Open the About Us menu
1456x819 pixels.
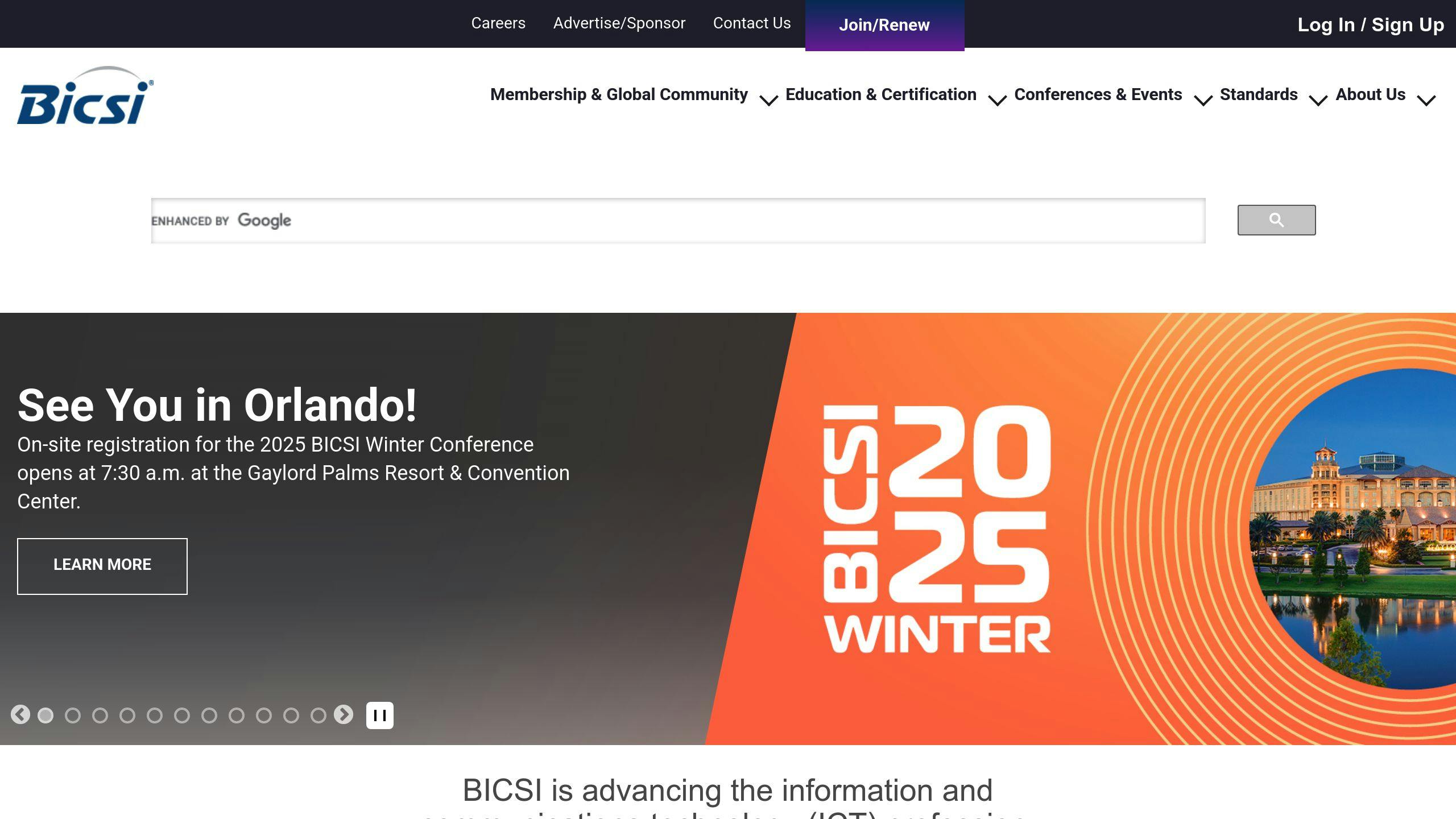1371,94
